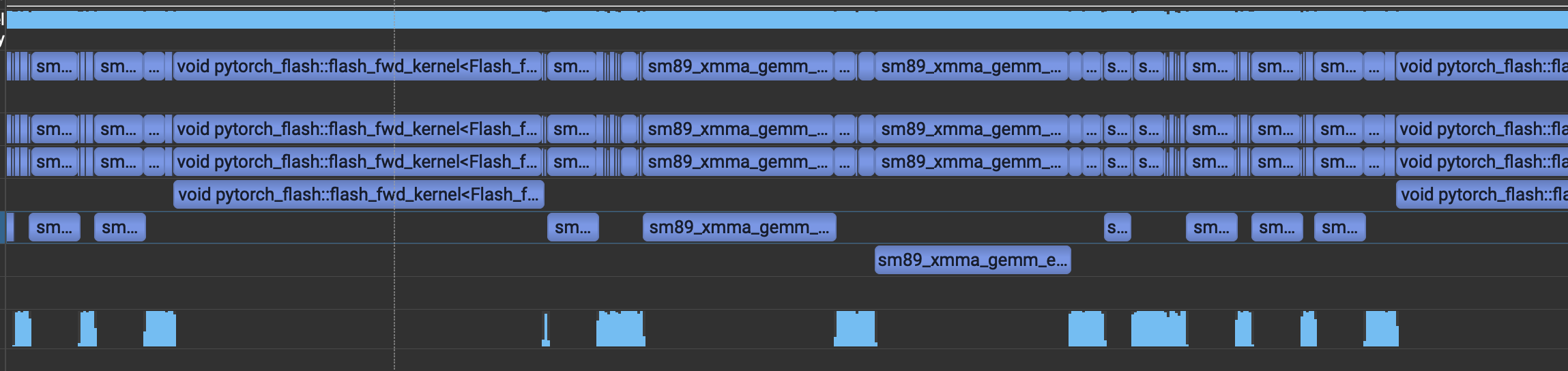Select the first sm89_xmma_gemm block in the top kernel row
Viewport: 1568px width, 371px height.
coord(738,66)
